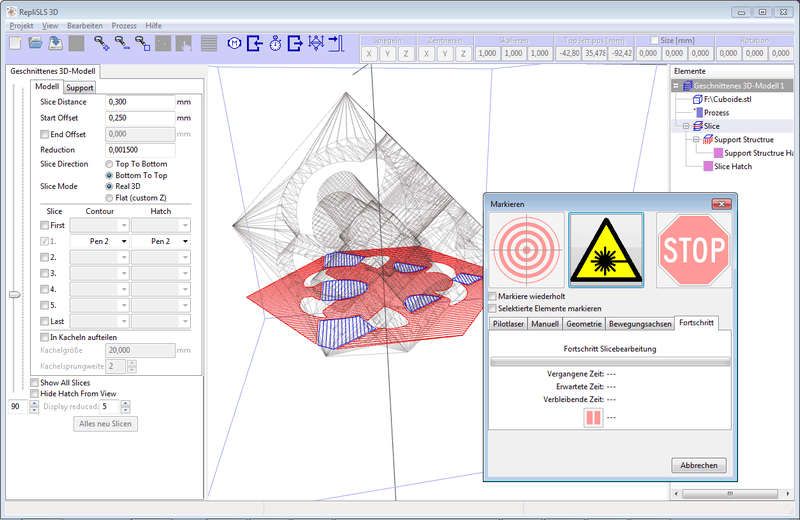This screenshot has width=800, height=520.
Task: Click the red STOP sign button
Action: (694, 250)
